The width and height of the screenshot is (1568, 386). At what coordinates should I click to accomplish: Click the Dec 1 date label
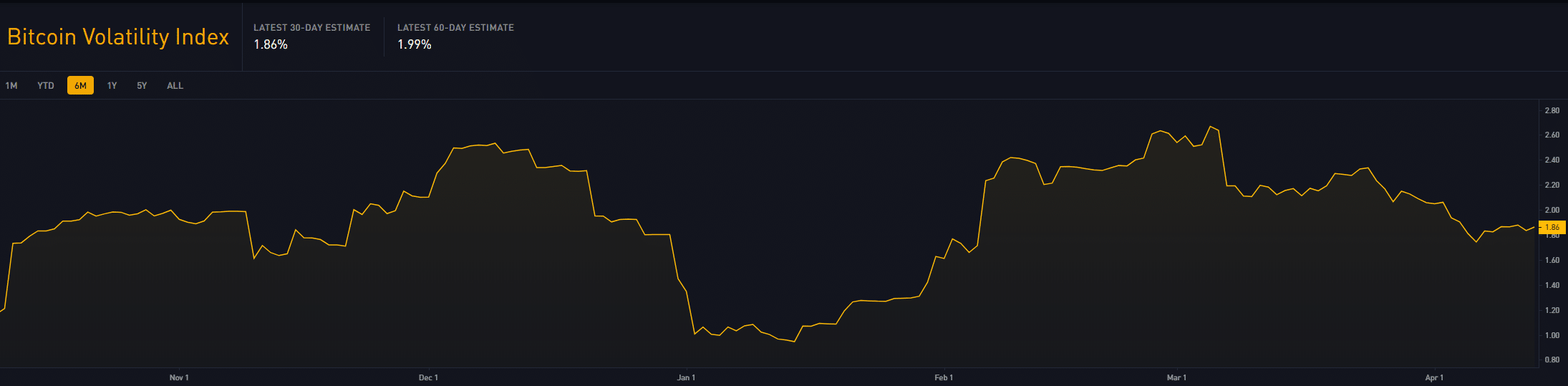point(428,377)
